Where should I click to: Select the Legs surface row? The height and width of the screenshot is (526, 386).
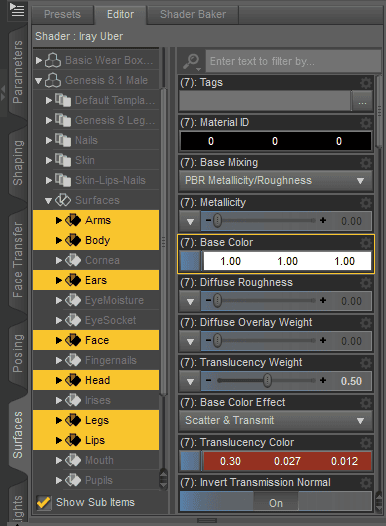96,420
